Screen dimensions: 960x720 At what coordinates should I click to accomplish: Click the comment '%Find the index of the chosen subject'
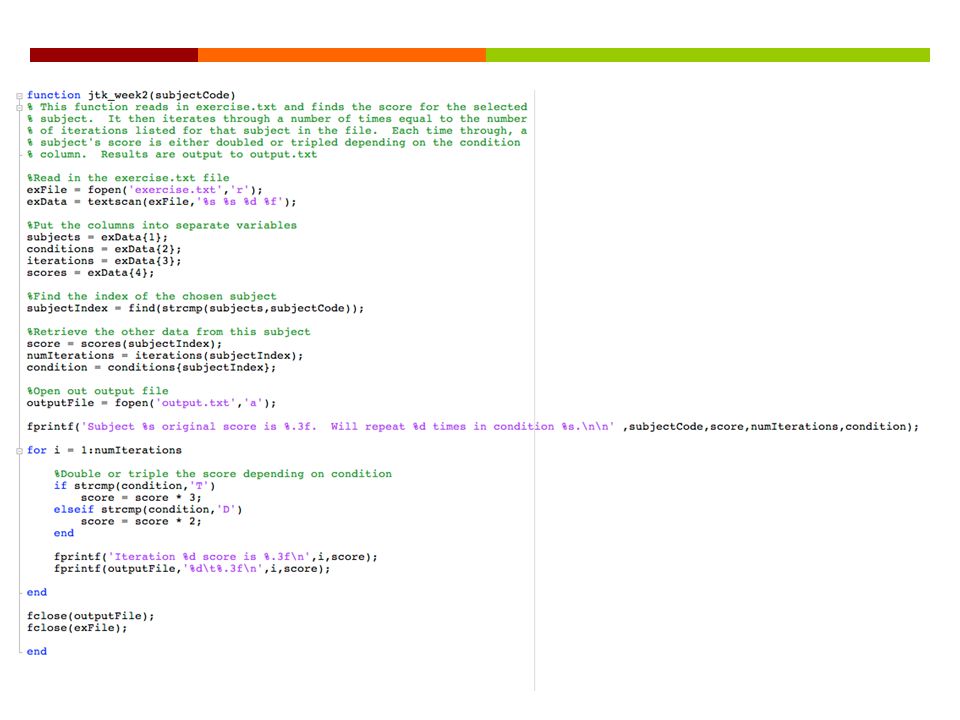pyautogui.click(x=151, y=296)
